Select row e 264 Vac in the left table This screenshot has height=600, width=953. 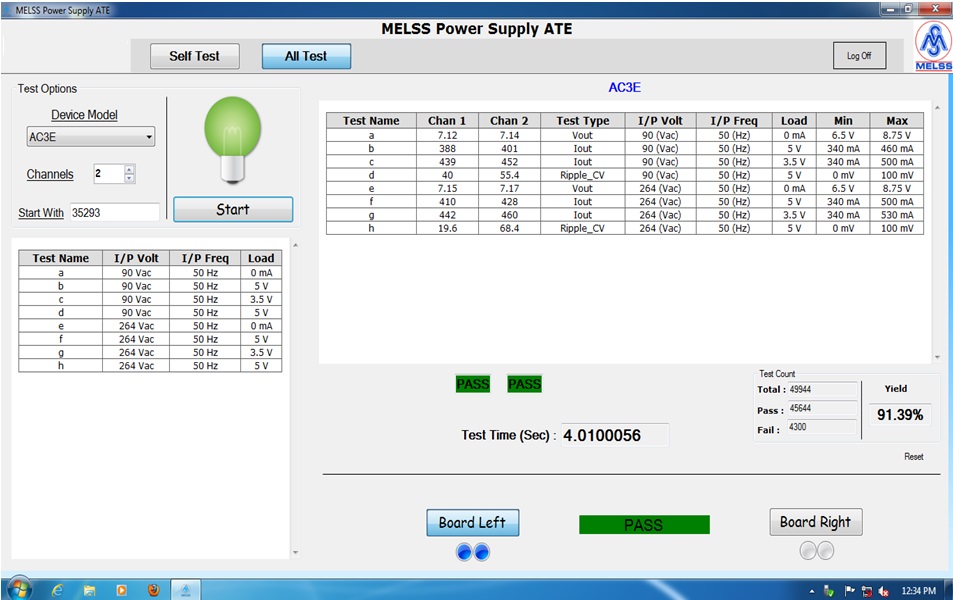tap(136, 326)
